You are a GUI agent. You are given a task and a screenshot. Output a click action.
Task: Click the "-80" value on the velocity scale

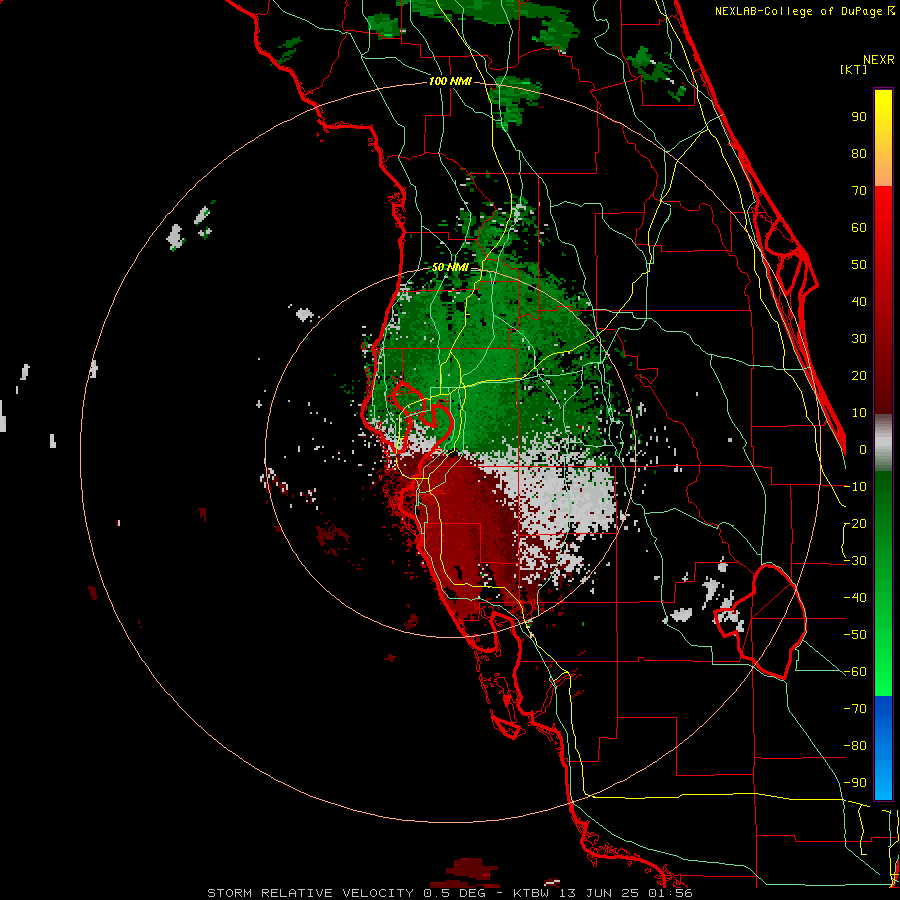(855, 746)
